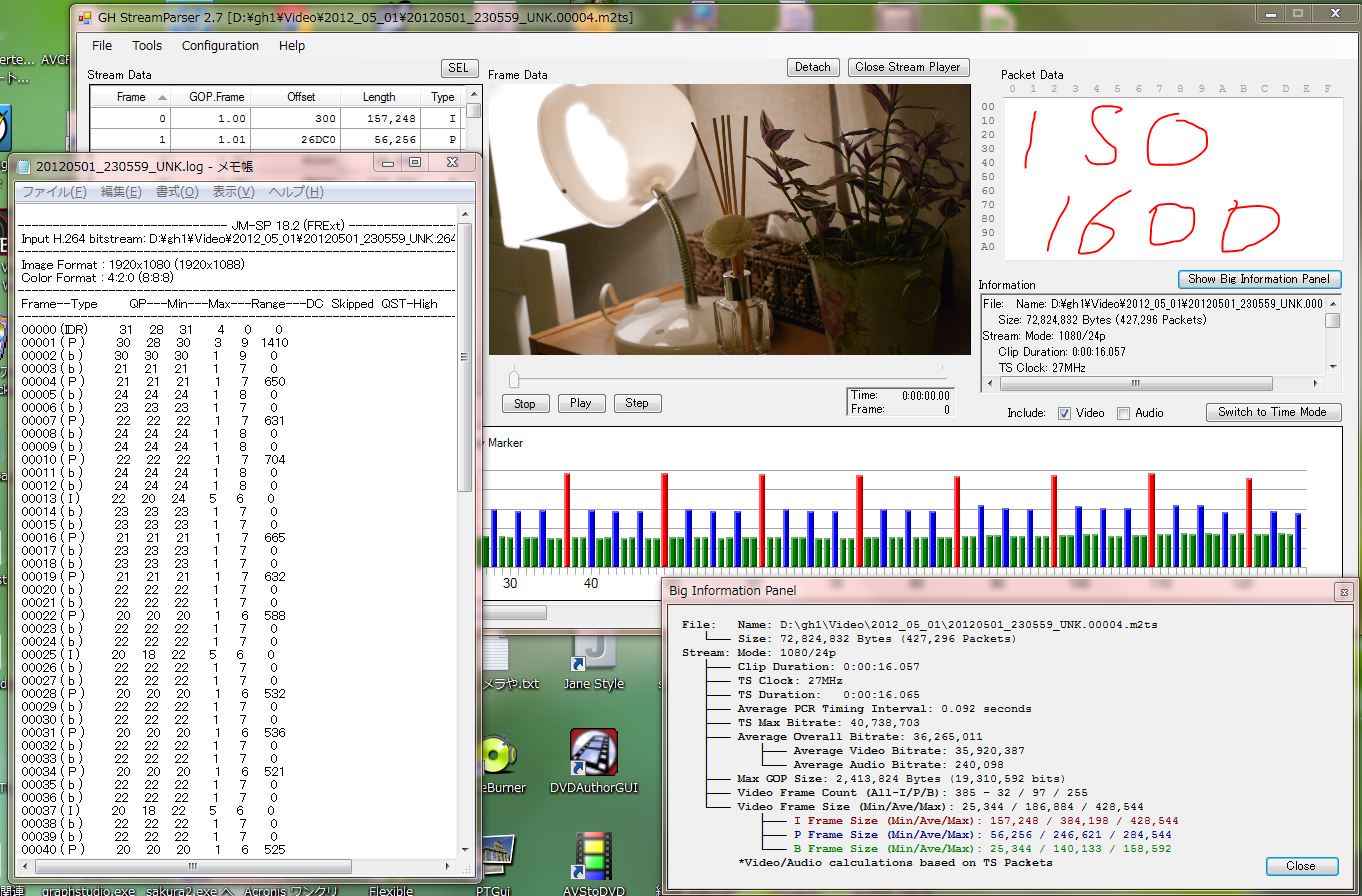
Task: Open the Tools menu
Action: tap(147, 46)
